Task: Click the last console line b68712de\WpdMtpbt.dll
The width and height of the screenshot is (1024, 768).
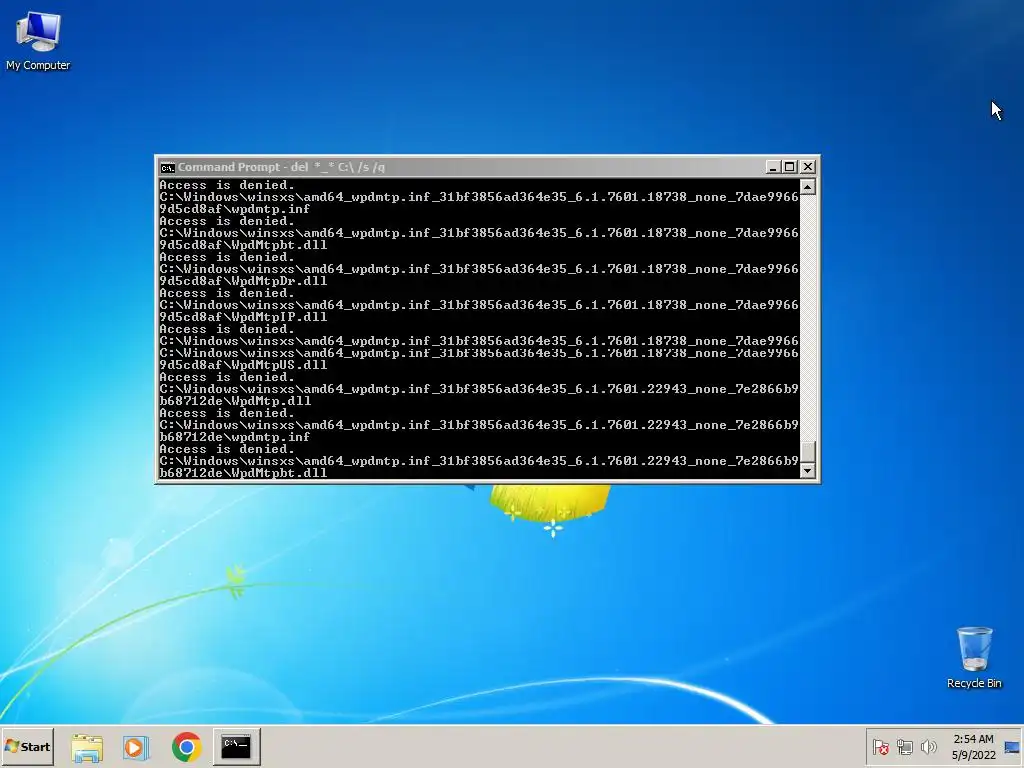Action: (x=243, y=473)
